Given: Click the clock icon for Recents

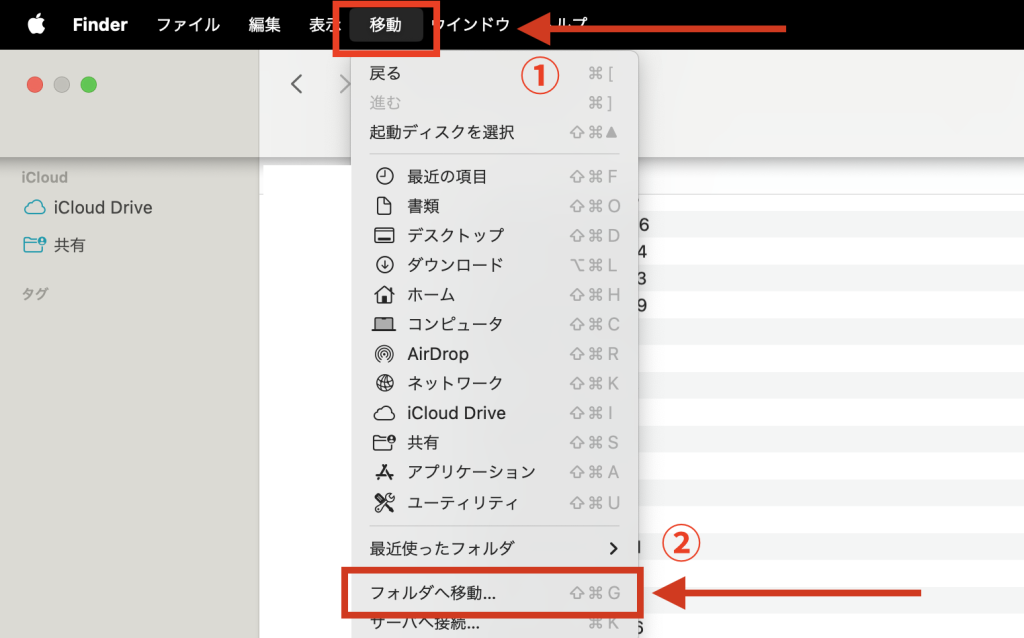Looking at the screenshot, I should pos(384,177).
